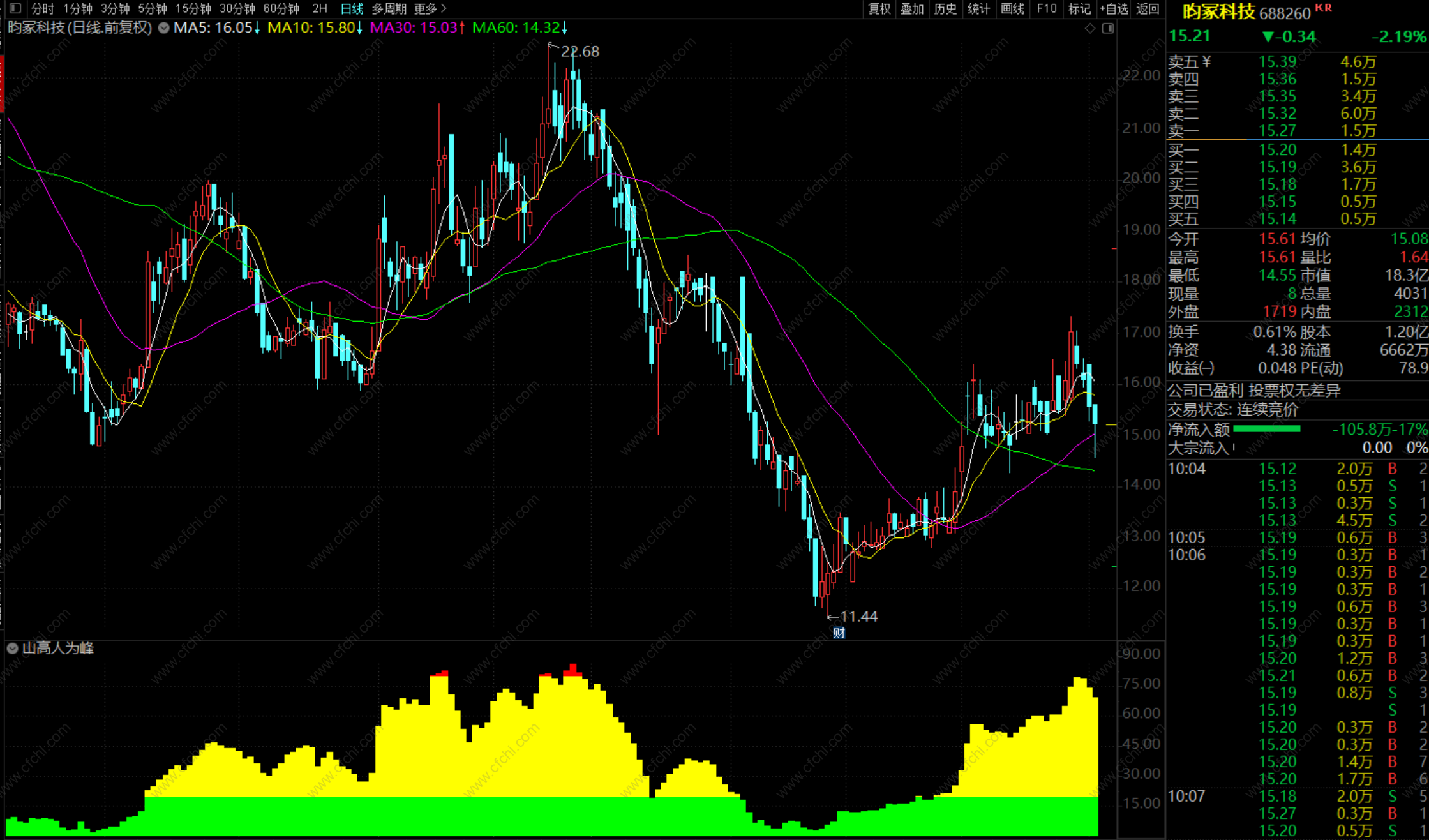This screenshot has width=1429, height=840.
Task: Add stock via +自选 button
Action: pyautogui.click(x=1114, y=8)
